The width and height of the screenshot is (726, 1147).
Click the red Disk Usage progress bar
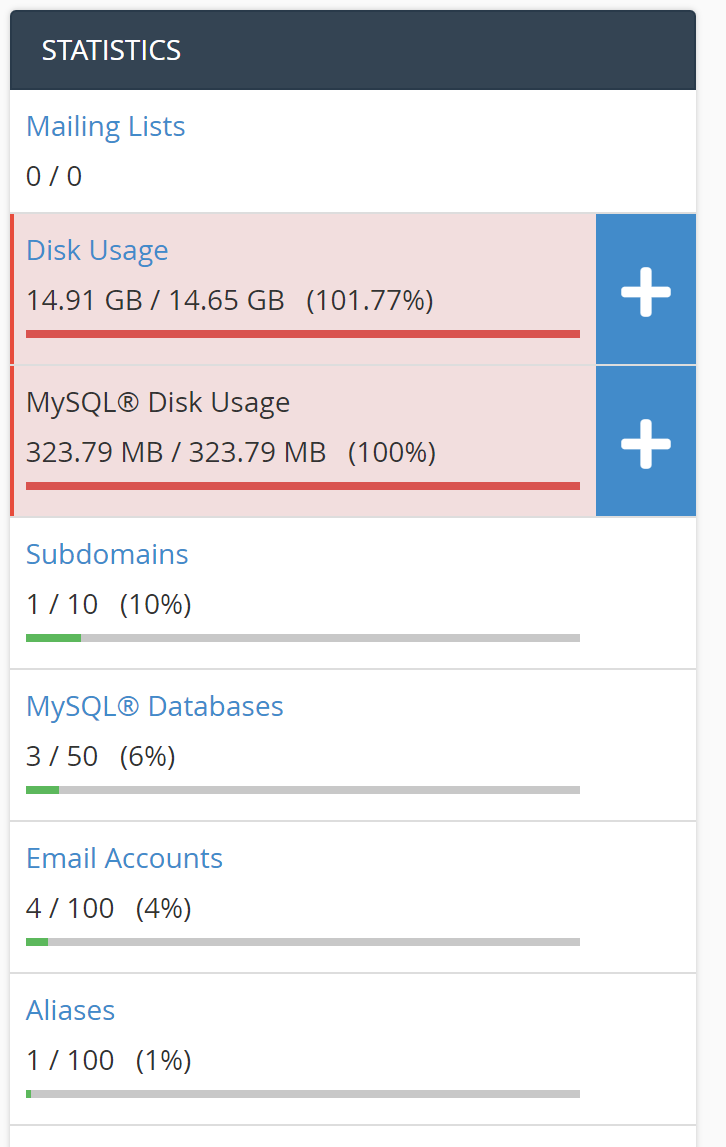(x=302, y=334)
